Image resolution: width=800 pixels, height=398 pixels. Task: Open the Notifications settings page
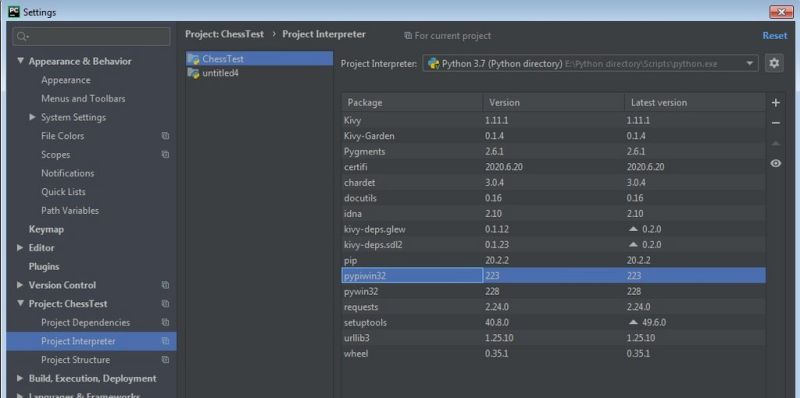point(68,173)
